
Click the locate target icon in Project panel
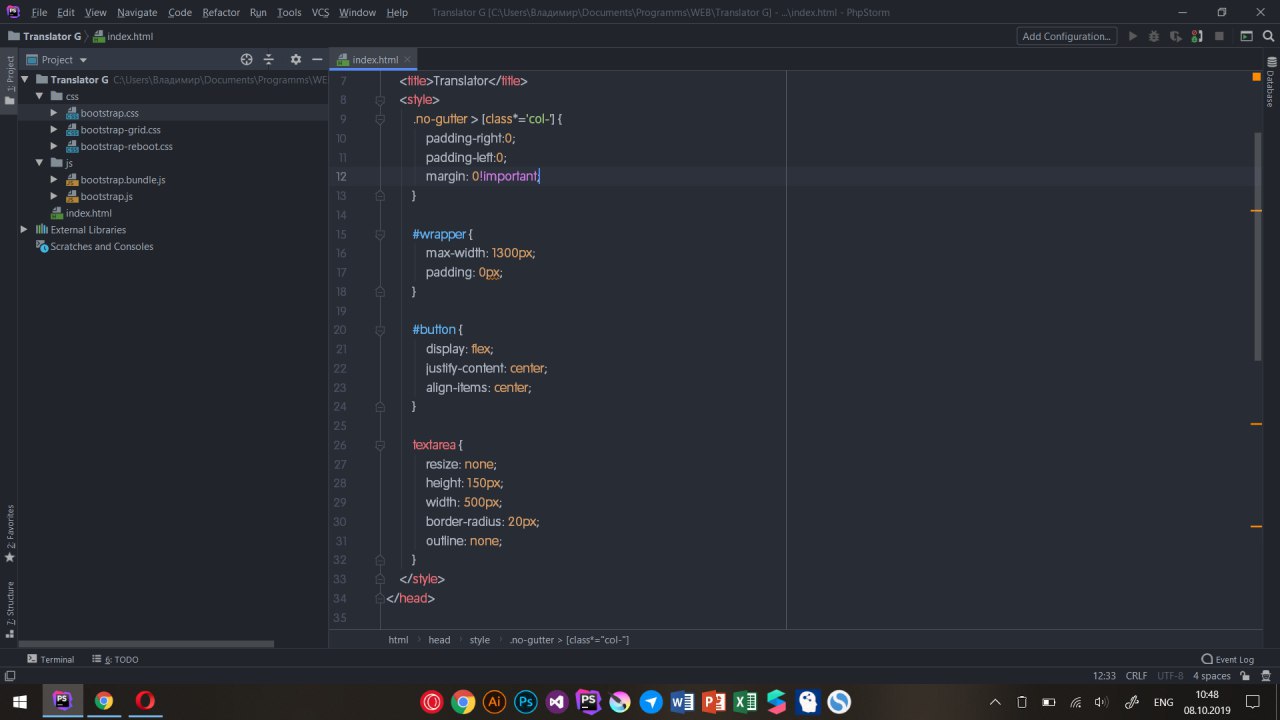(x=247, y=60)
